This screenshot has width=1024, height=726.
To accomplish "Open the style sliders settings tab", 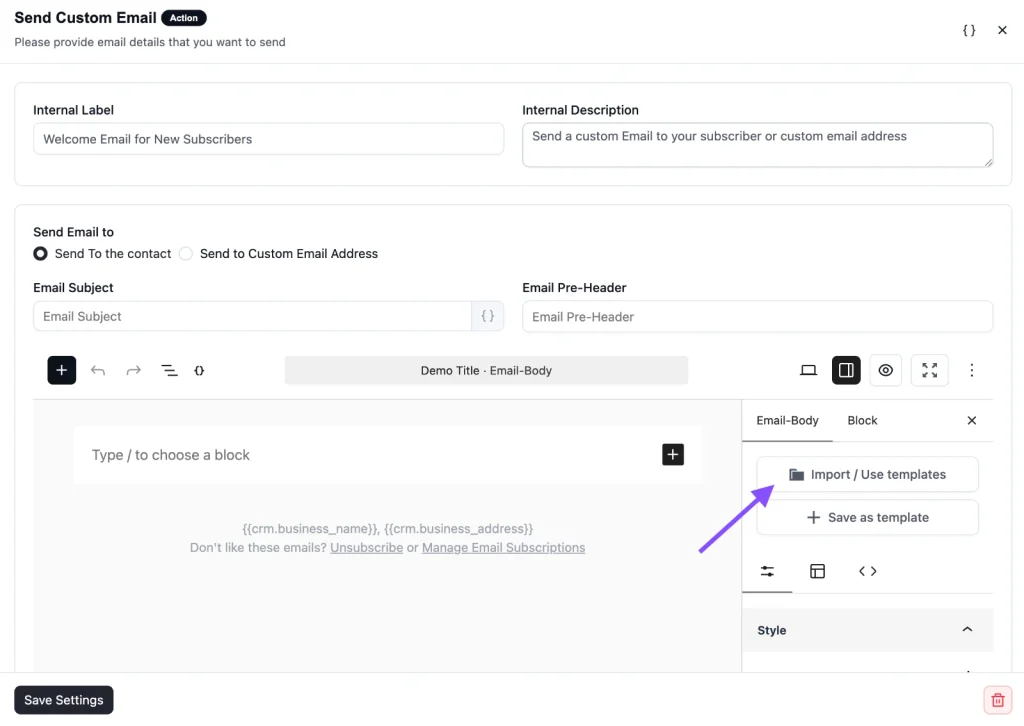I will [x=767, y=571].
